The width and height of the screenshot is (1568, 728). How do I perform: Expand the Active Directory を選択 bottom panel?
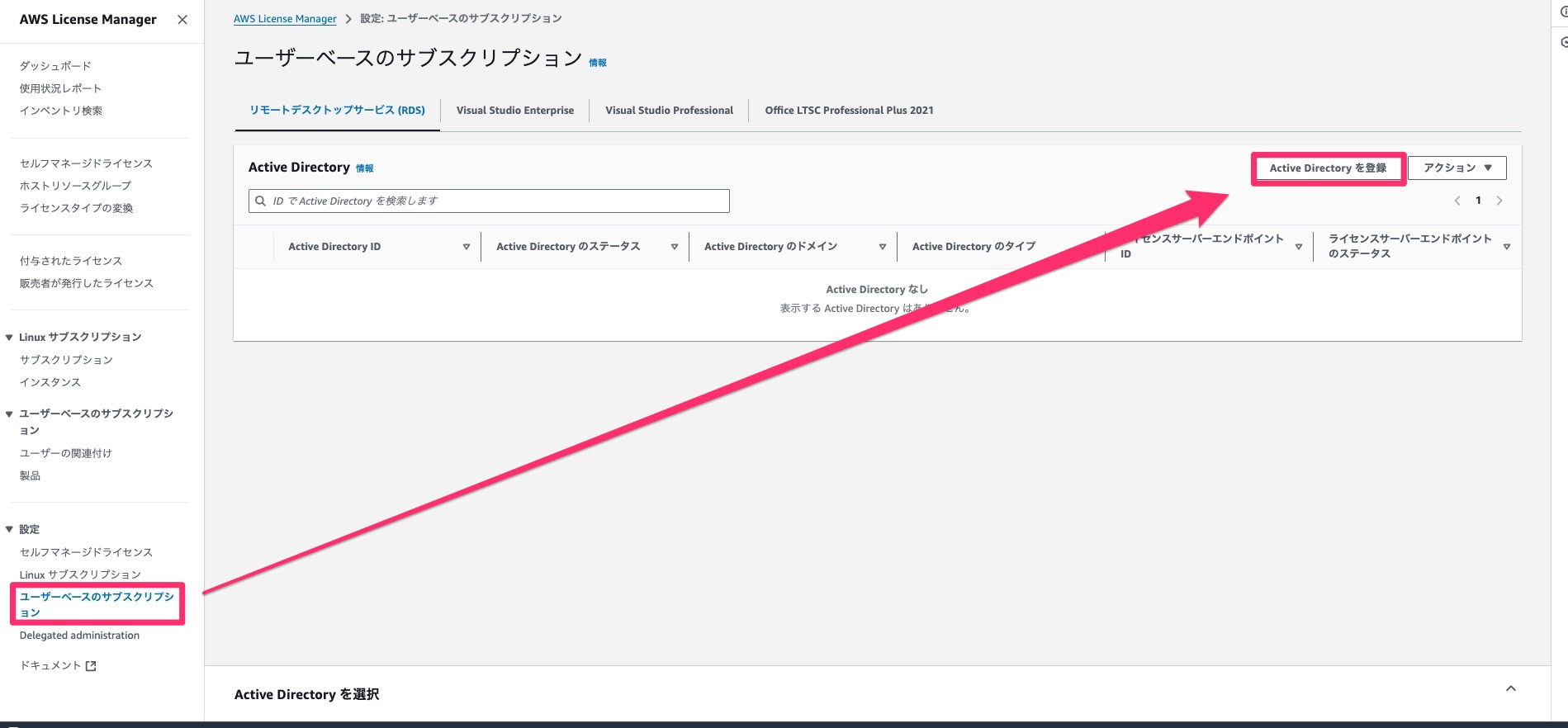1511,688
